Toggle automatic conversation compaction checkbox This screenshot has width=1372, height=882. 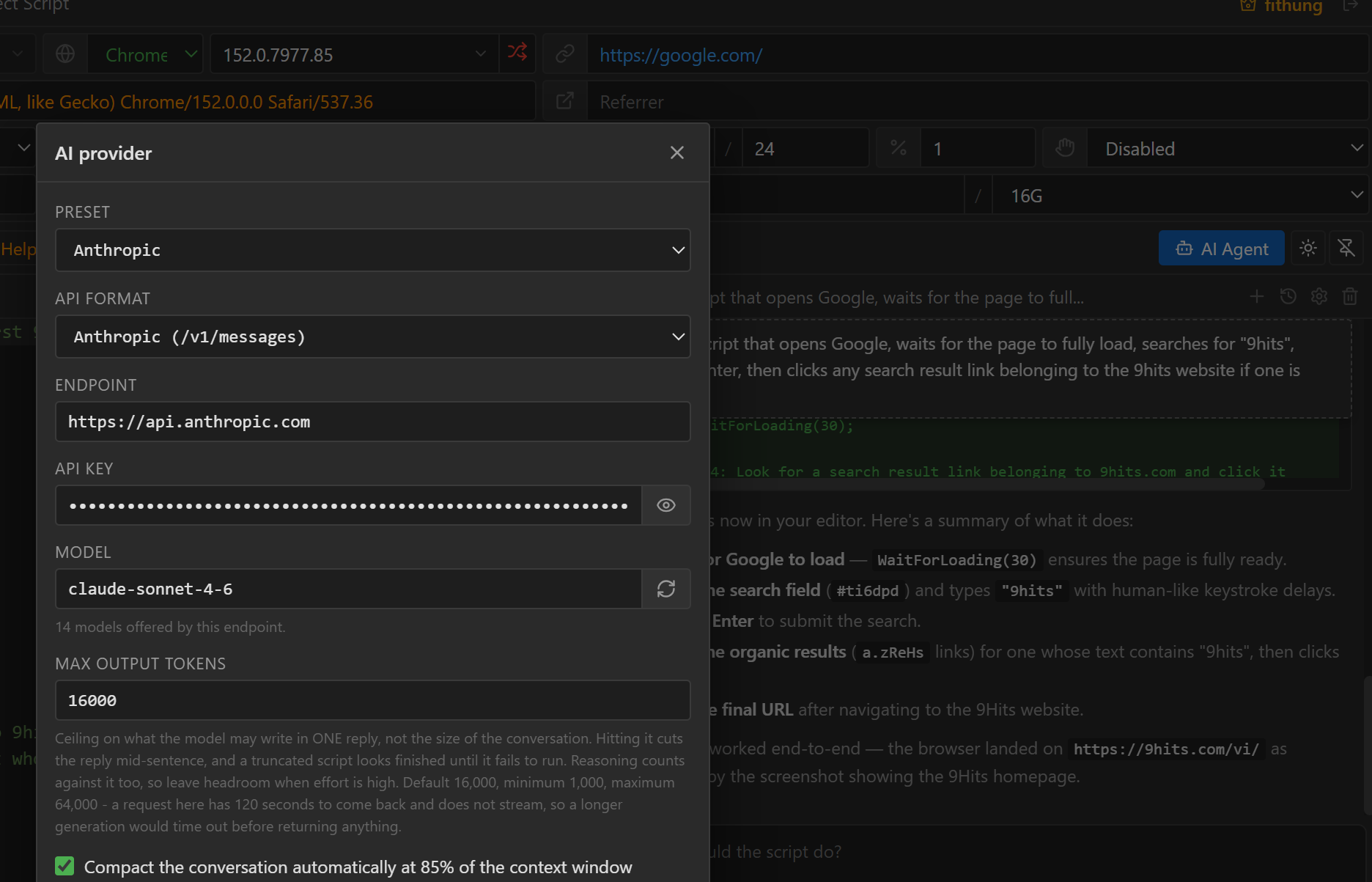[64, 866]
